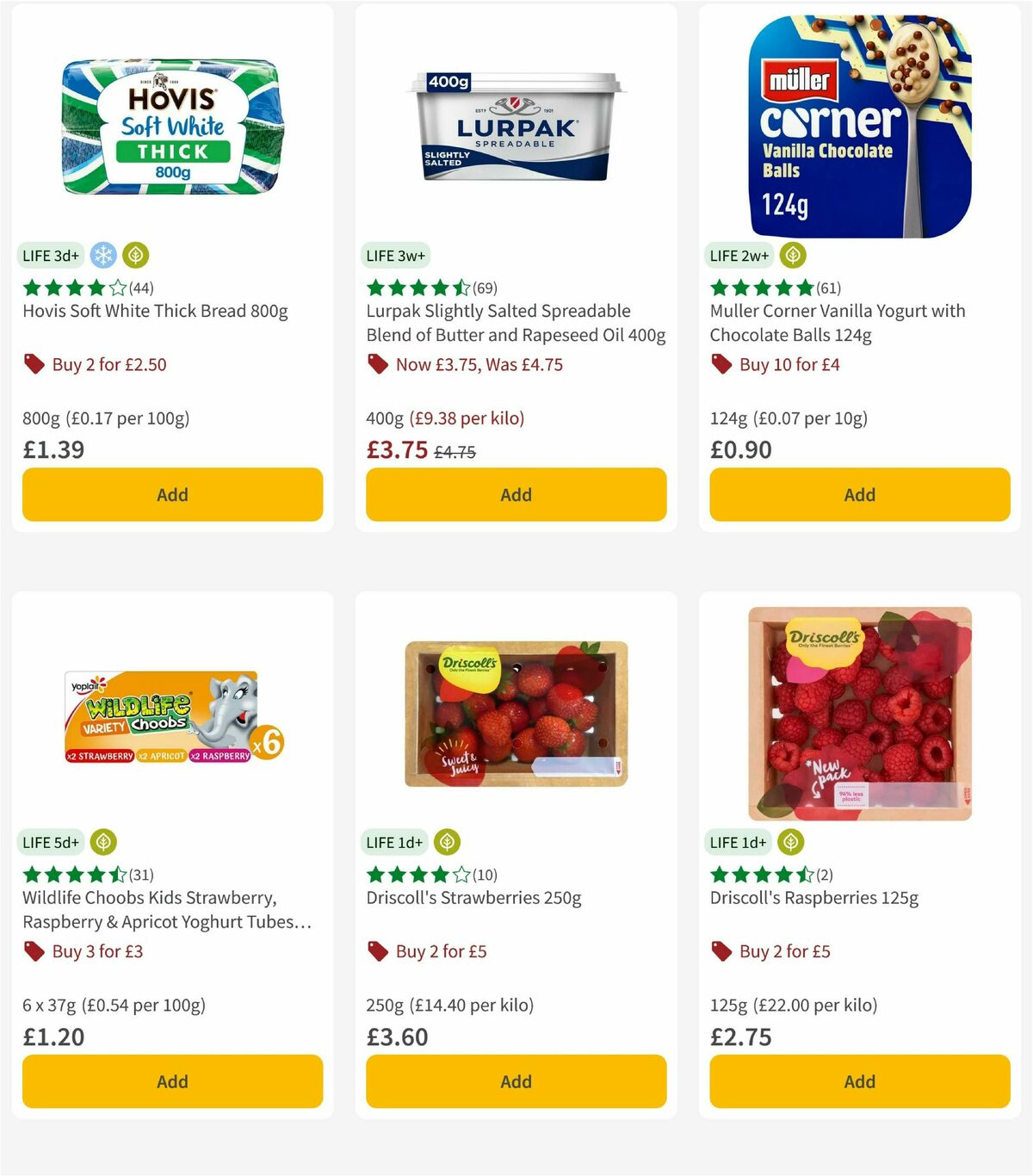
Task: Add Driscoll's Raspberries to basket
Action: click(x=859, y=1081)
